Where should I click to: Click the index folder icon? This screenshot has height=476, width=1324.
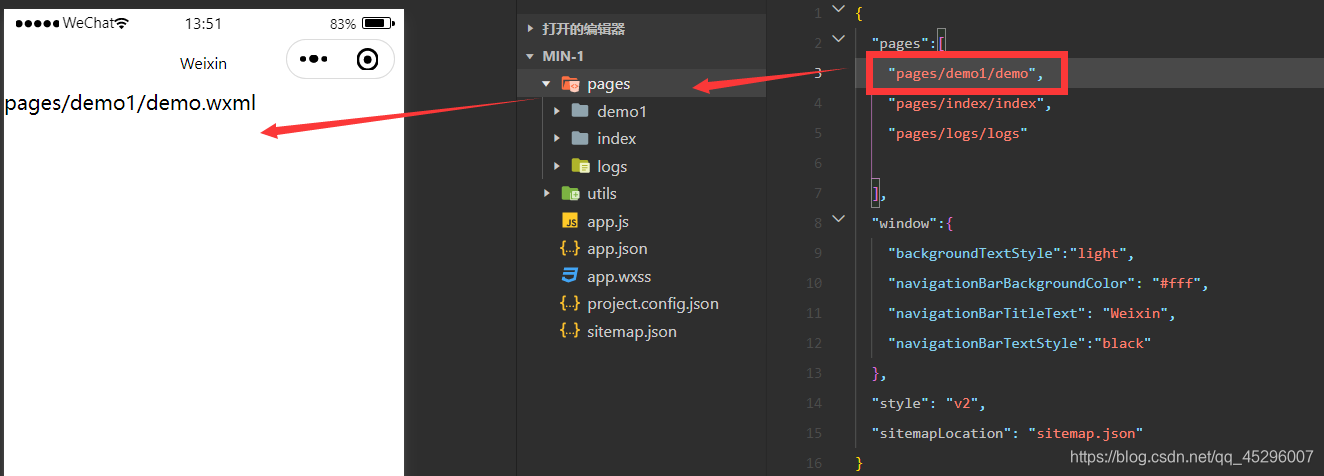[x=580, y=139]
